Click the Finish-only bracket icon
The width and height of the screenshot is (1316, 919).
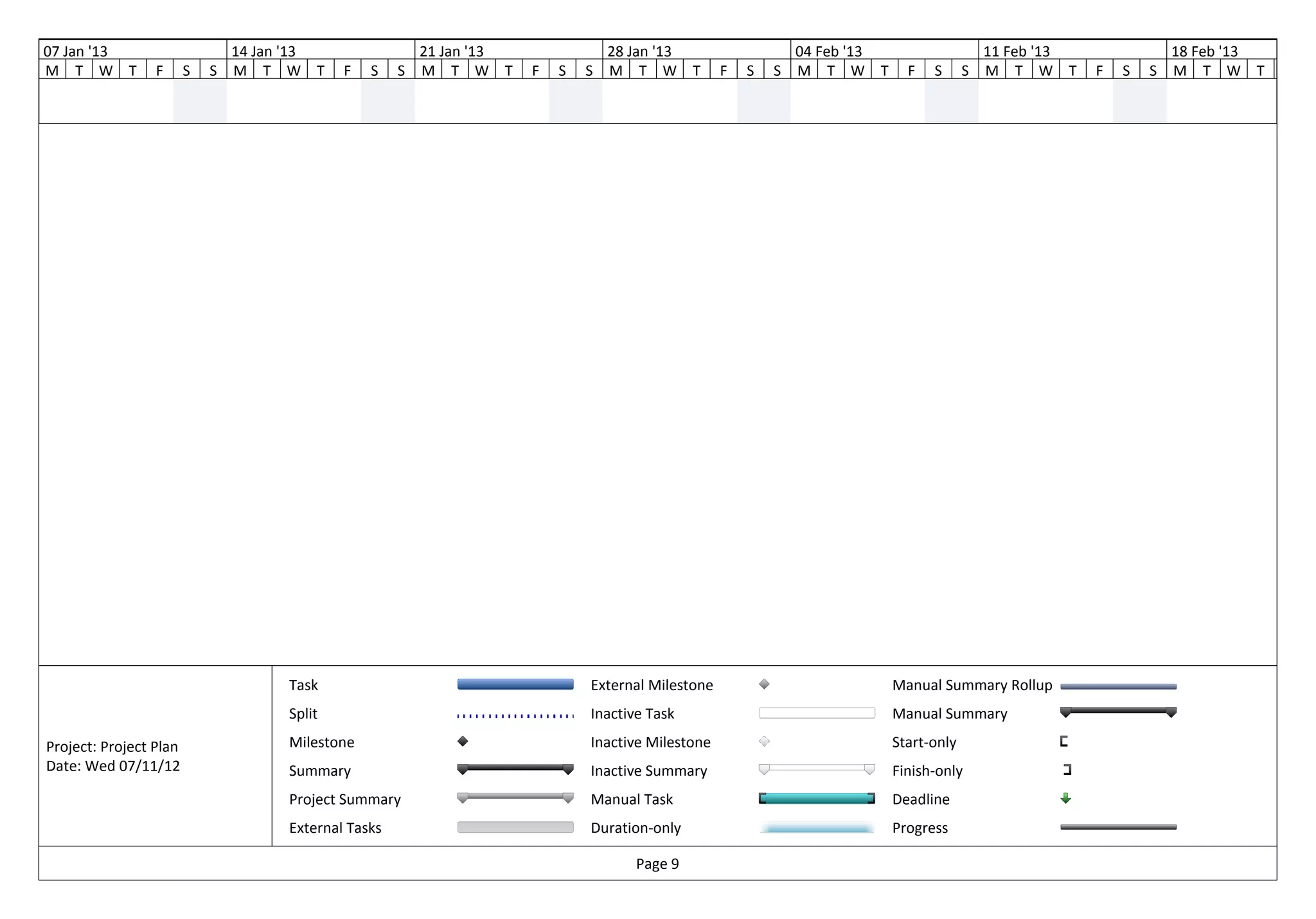[x=1067, y=770]
